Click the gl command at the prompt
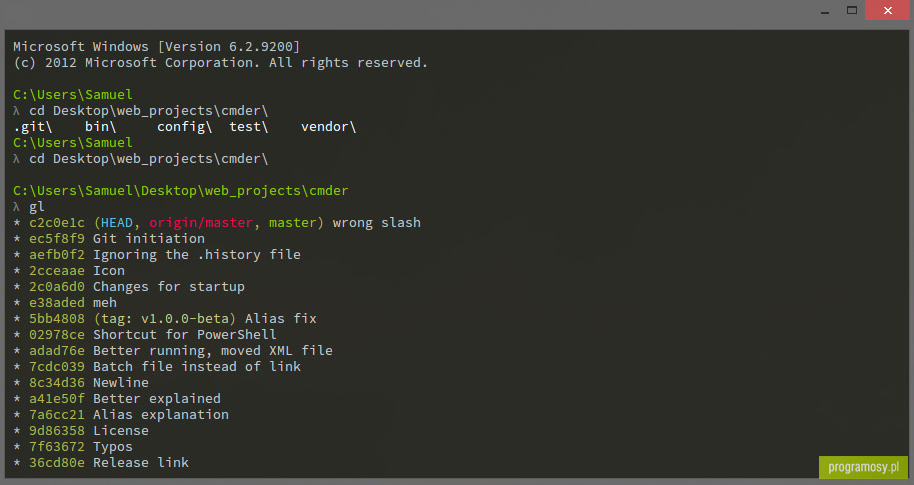The height and width of the screenshot is (485, 914). pos(37,207)
